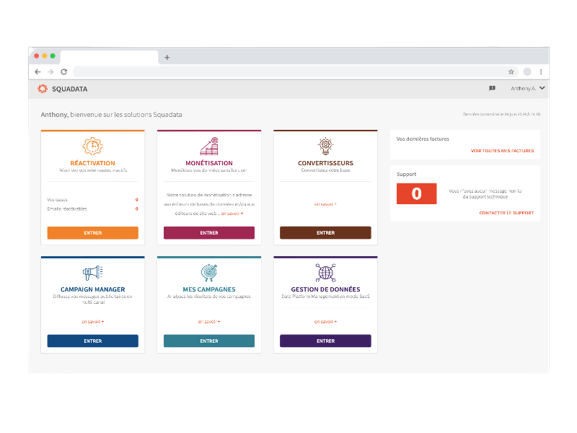Click the Réactivation gear-clock icon

coord(92,146)
